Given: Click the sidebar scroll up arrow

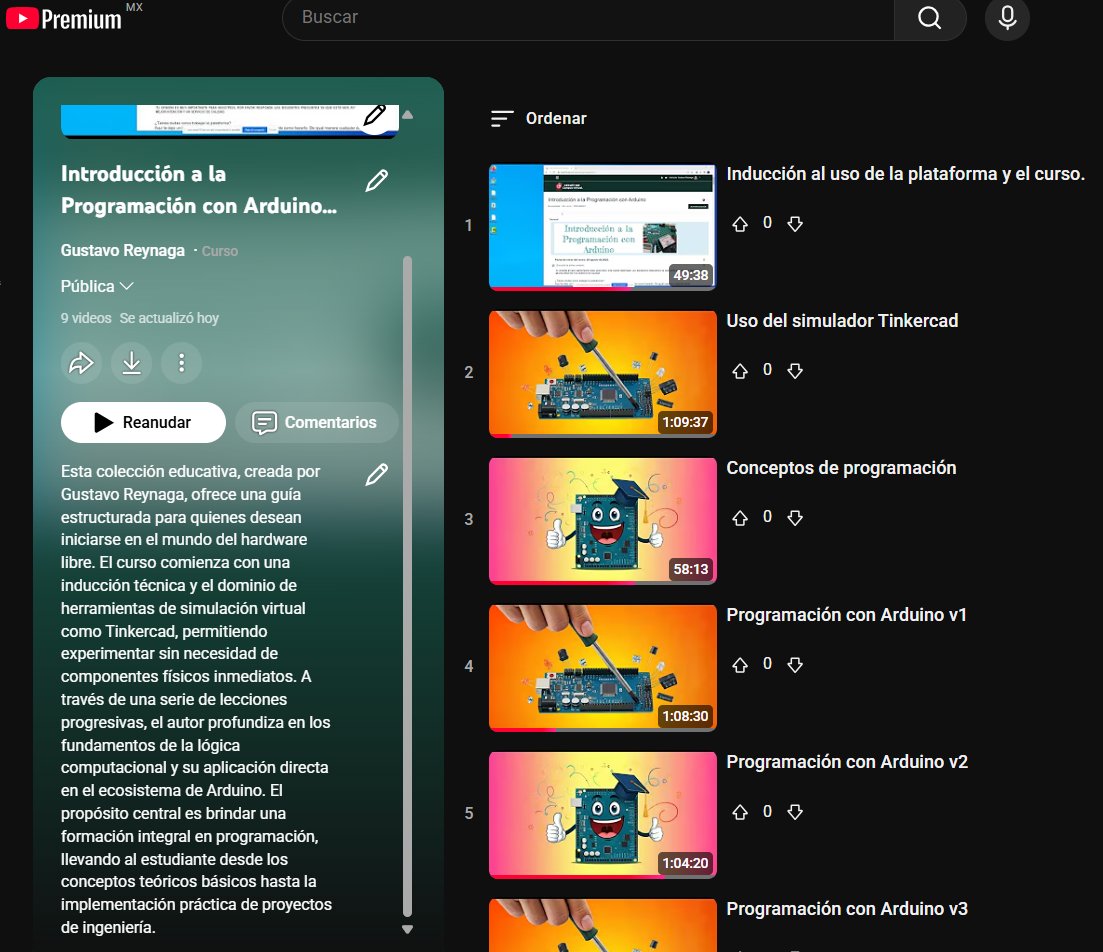Looking at the screenshot, I should [407, 114].
